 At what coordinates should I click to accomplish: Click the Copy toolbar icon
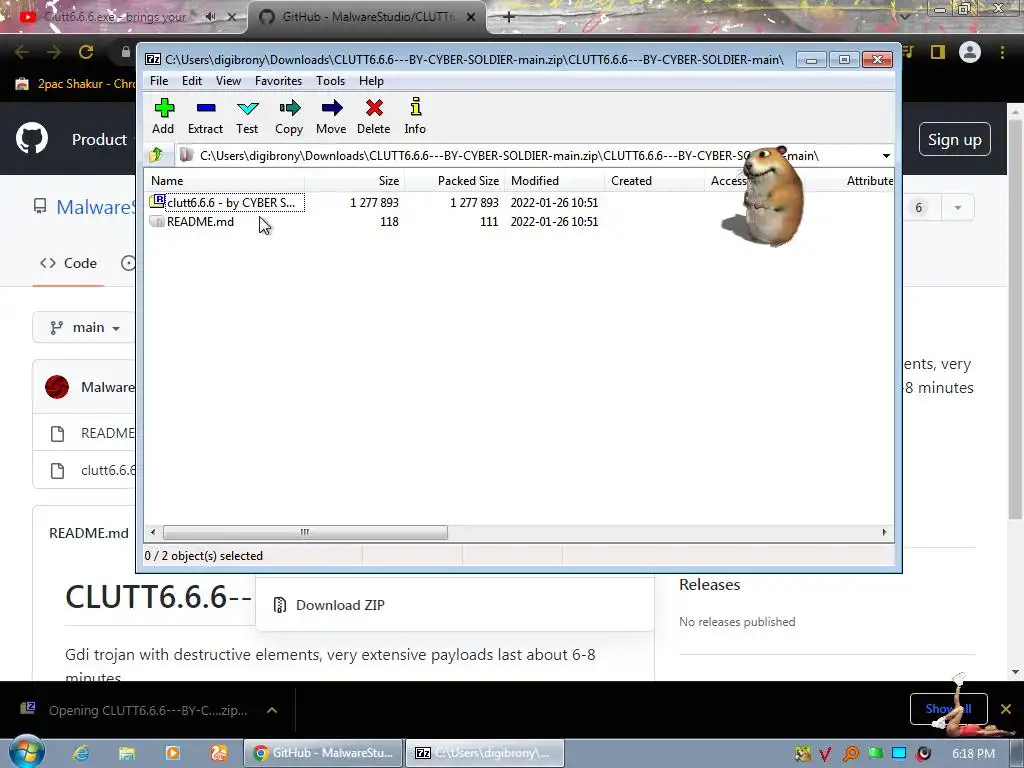pos(289,116)
